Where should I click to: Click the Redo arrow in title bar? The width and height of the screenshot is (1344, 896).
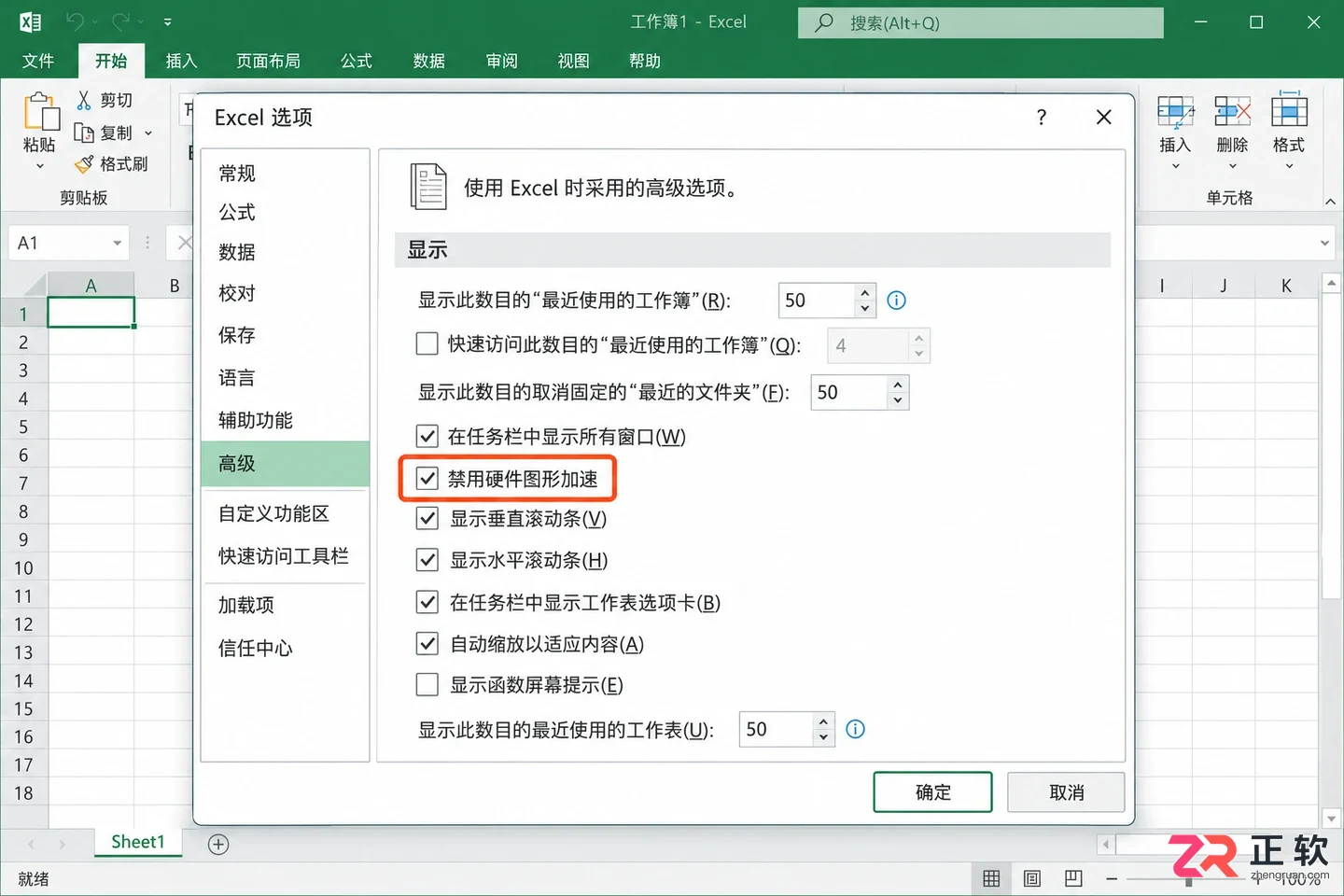point(121,21)
